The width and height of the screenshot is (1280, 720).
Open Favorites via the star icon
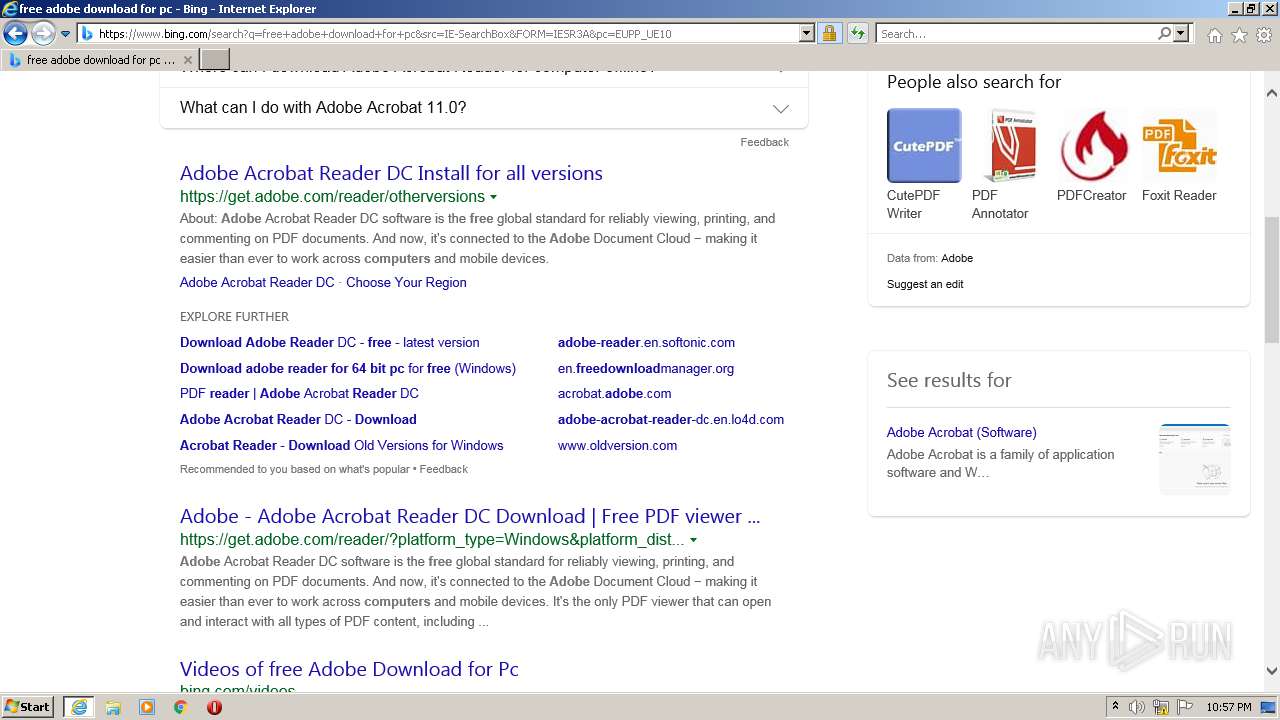[1239, 35]
